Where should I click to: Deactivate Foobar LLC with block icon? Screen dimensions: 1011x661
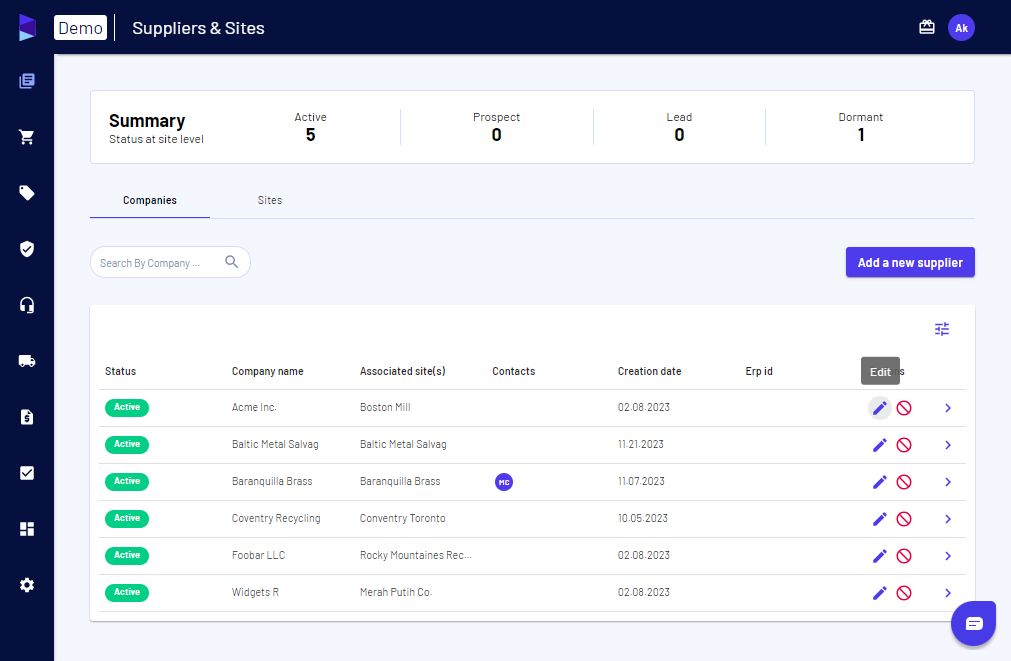(x=904, y=556)
